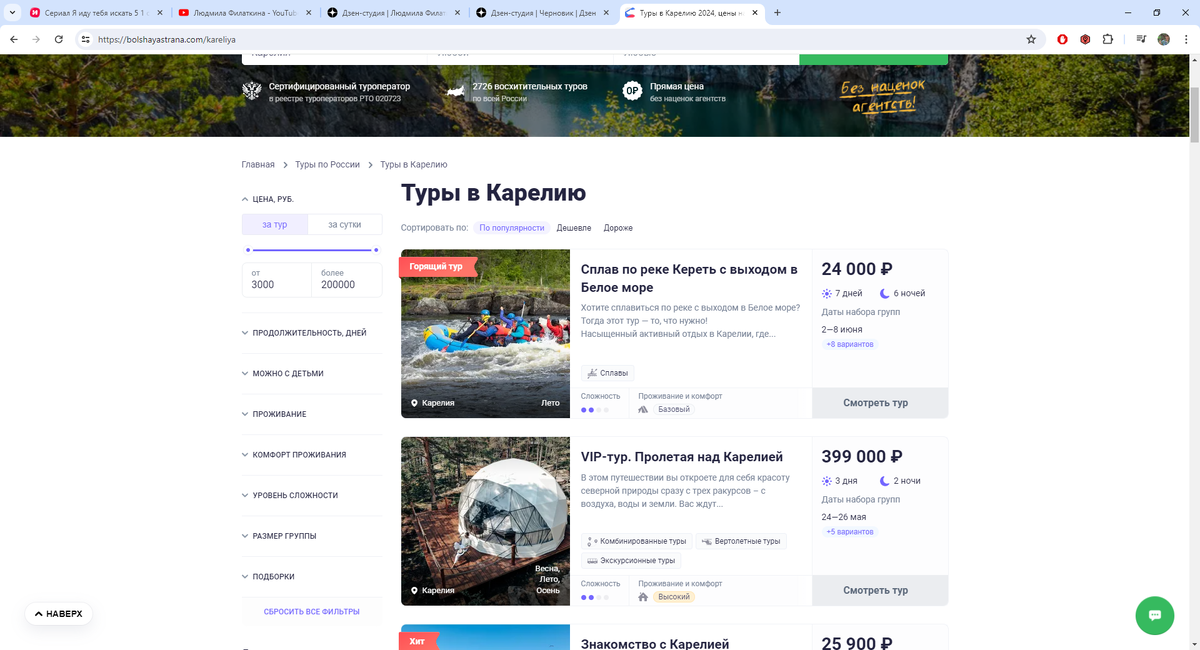
Task: Click the left handle of price slider
Action: pos(248,250)
